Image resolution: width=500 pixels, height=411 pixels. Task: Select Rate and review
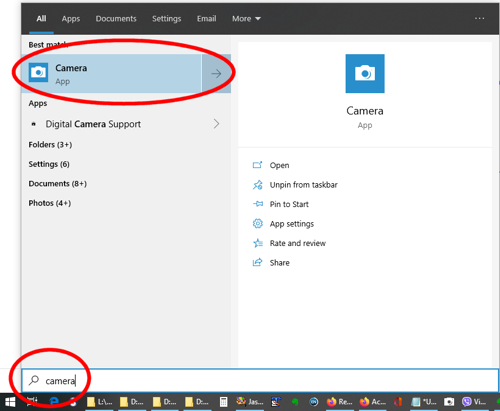[298, 243]
